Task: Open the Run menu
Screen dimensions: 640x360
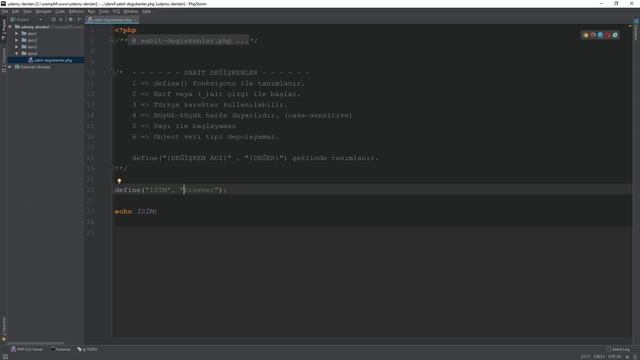Action: [x=91, y=12]
